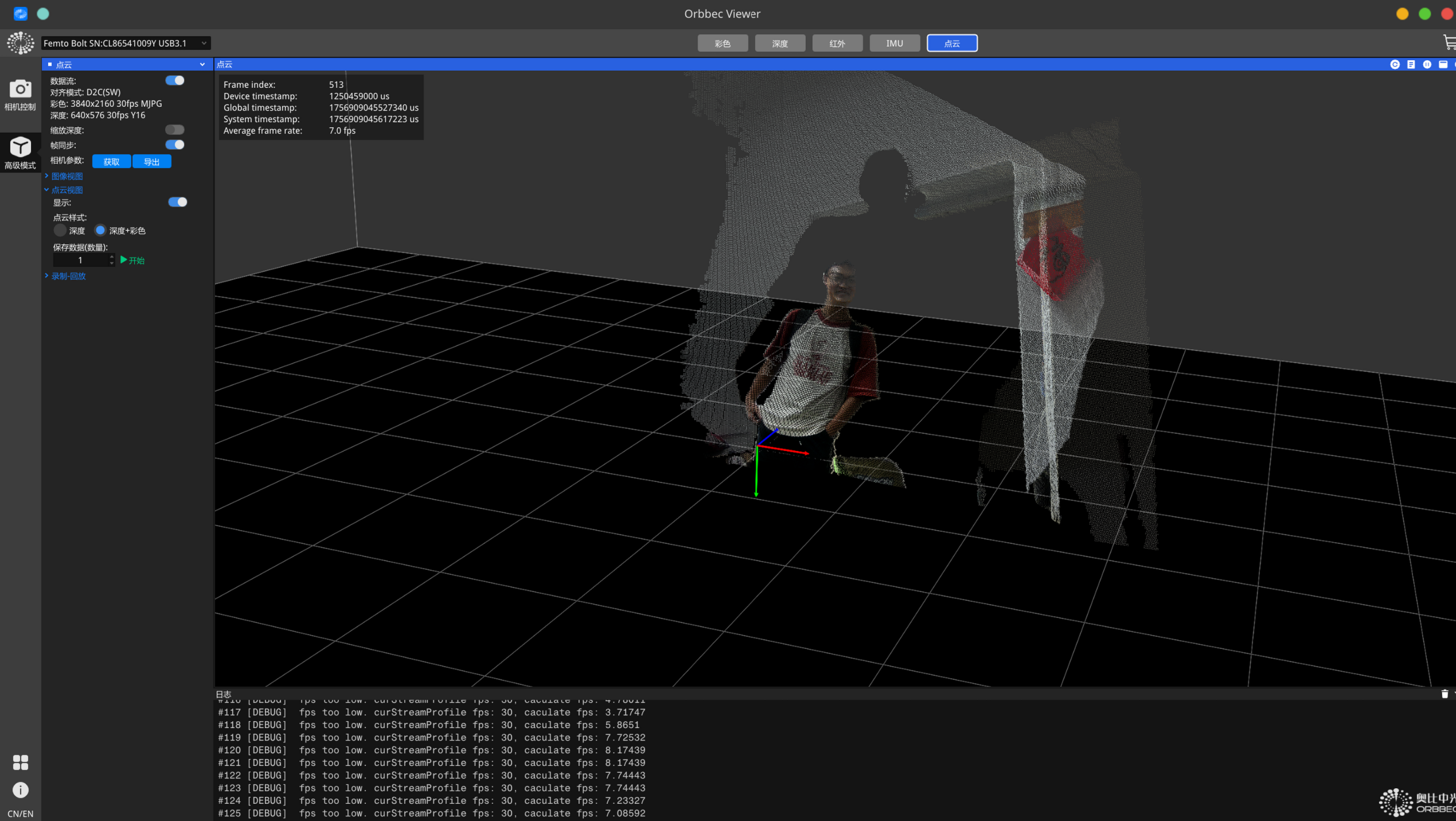Image resolution: width=1456 pixels, height=821 pixels.
Task: Click the log line #125
Action: pos(432,813)
